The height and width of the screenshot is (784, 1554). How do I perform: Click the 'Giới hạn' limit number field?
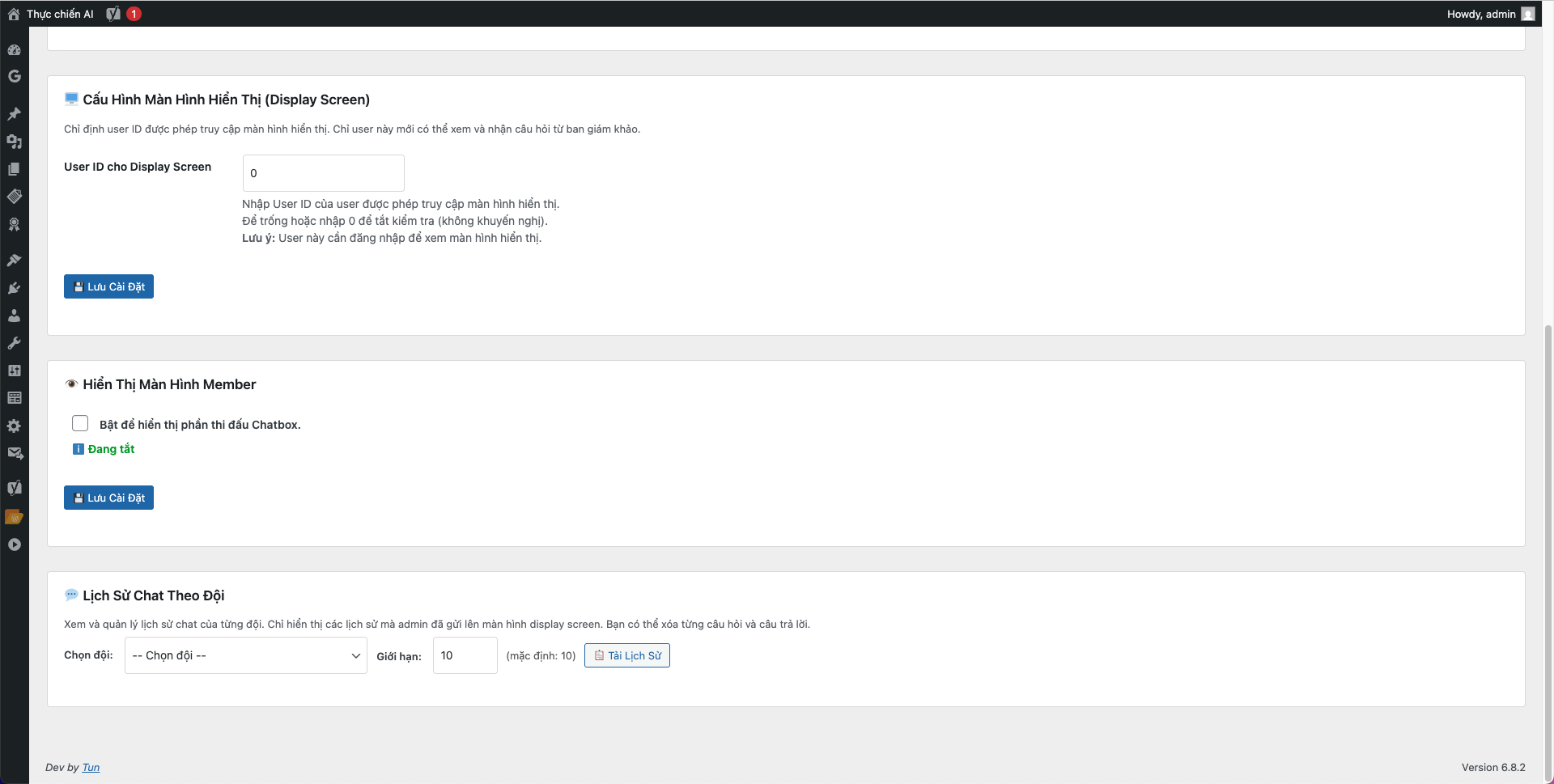pyautogui.click(x=465, y=655)
